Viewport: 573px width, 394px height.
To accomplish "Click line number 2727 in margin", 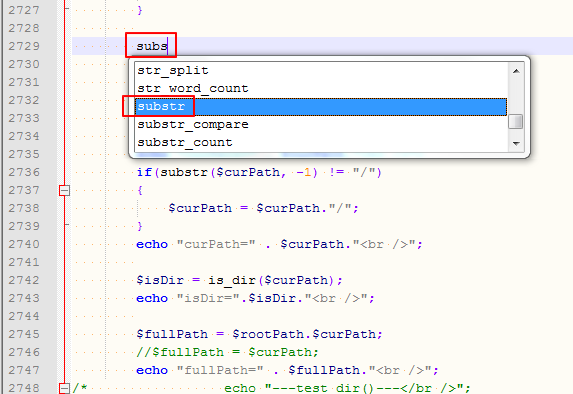I will click(24, 10).
